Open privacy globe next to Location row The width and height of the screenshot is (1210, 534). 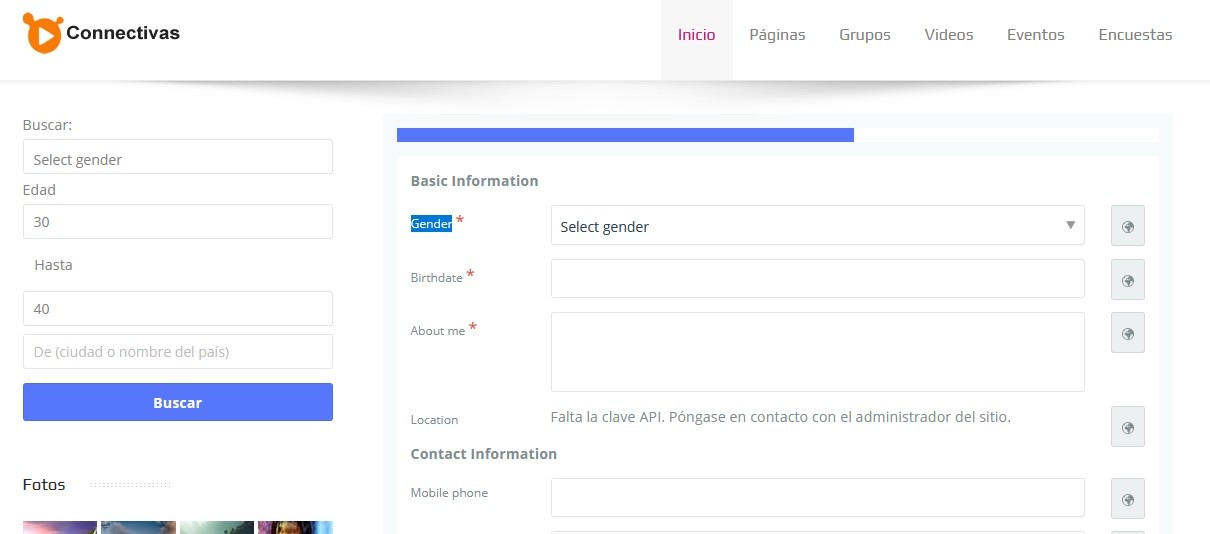click(x=1128, y=427)
